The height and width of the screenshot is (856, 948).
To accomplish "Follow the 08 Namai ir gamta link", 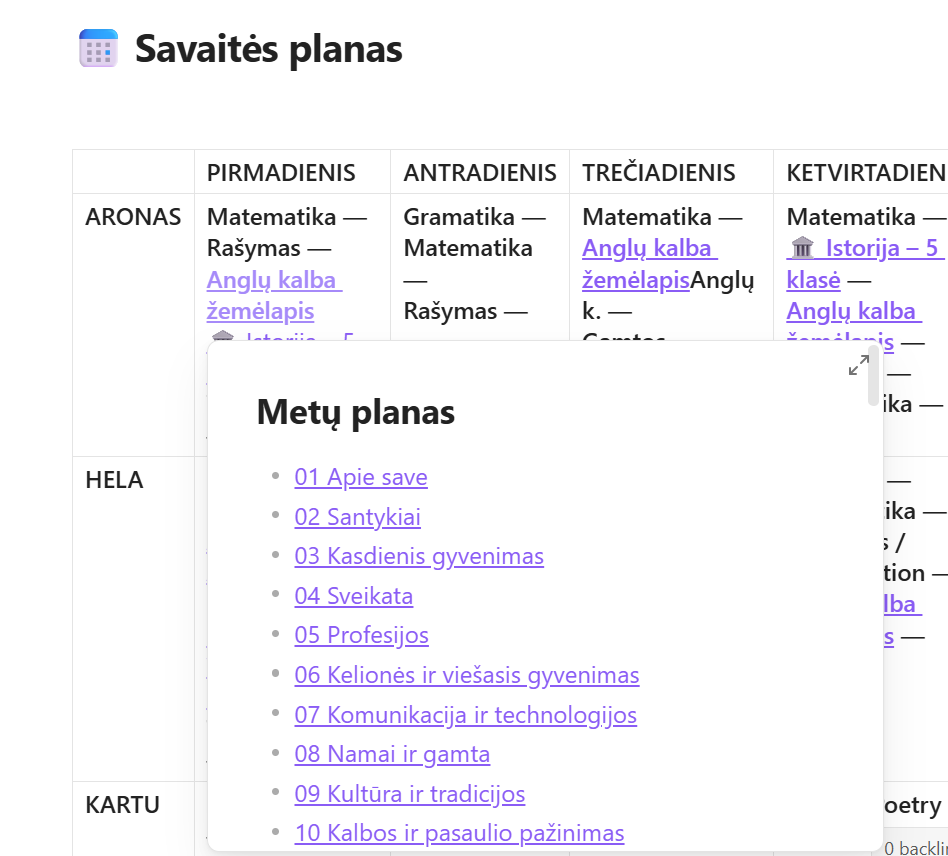I will point(392,754).
